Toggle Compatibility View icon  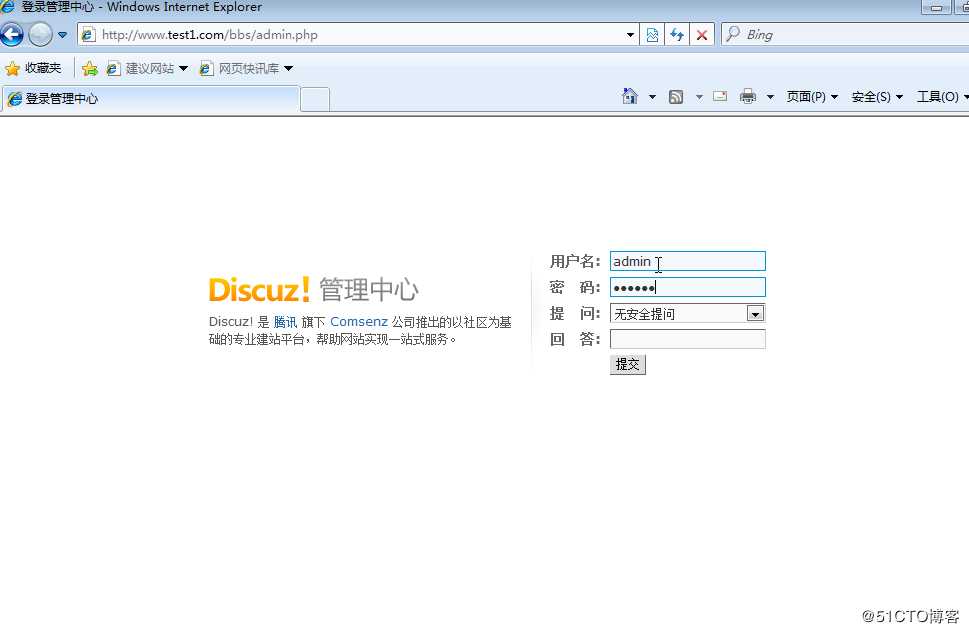[652, 35]
